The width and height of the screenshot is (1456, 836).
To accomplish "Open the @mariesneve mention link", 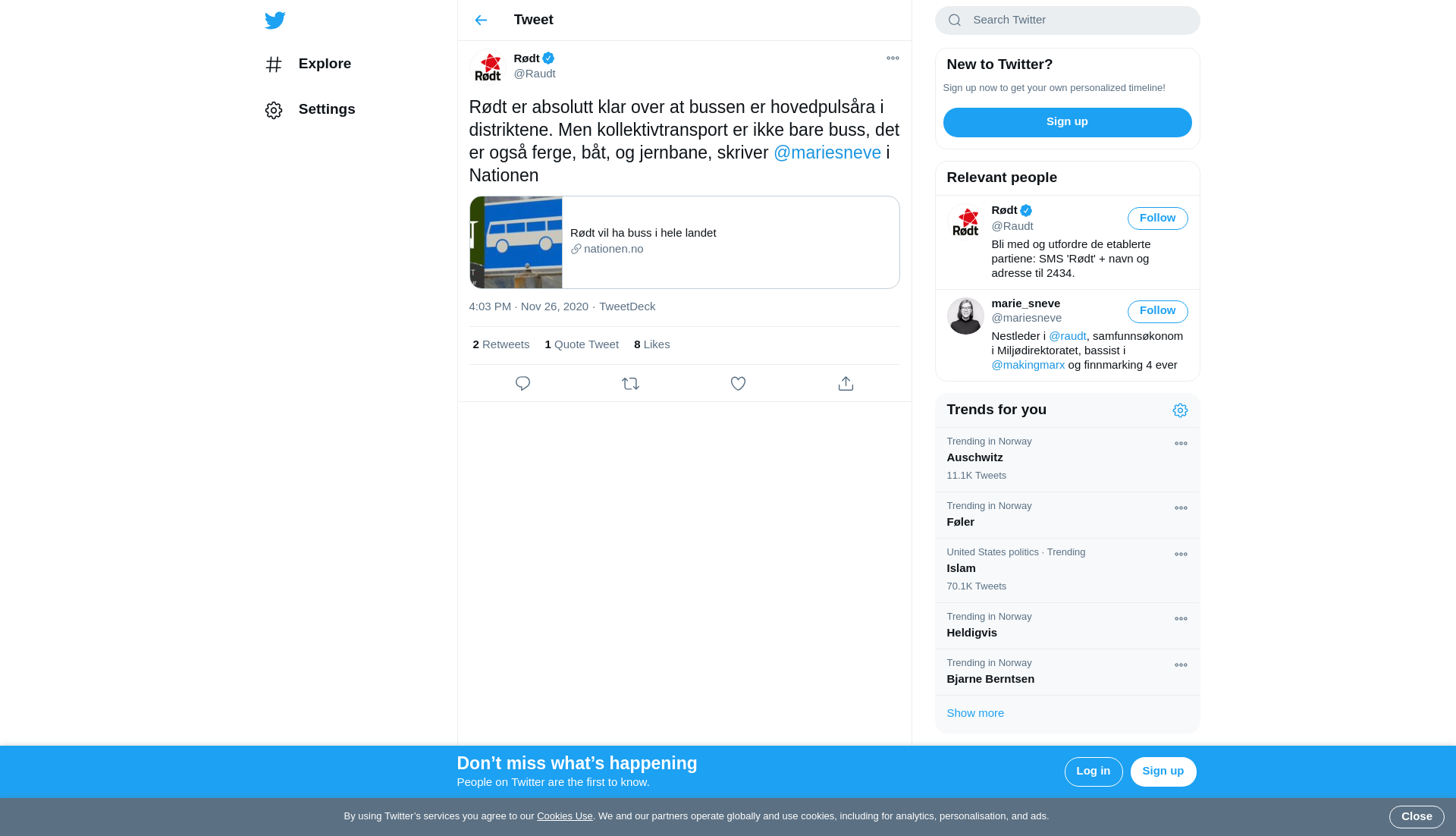I will (x=827, y=152).
